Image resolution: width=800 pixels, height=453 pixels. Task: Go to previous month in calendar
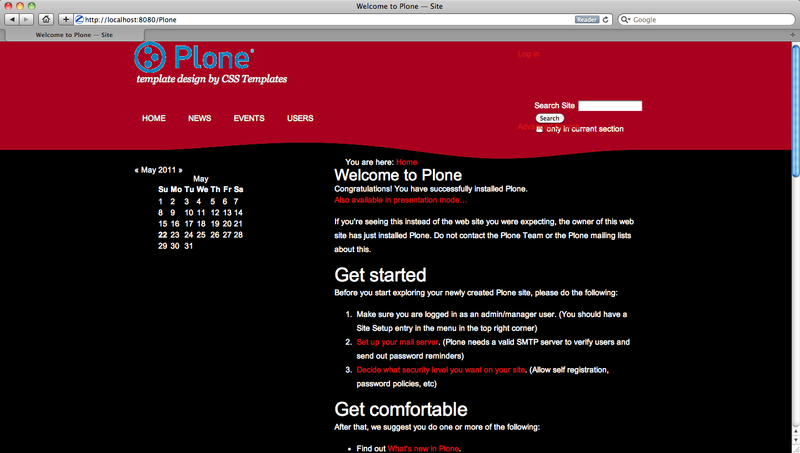pyautogui.click(x=136, y=170)
